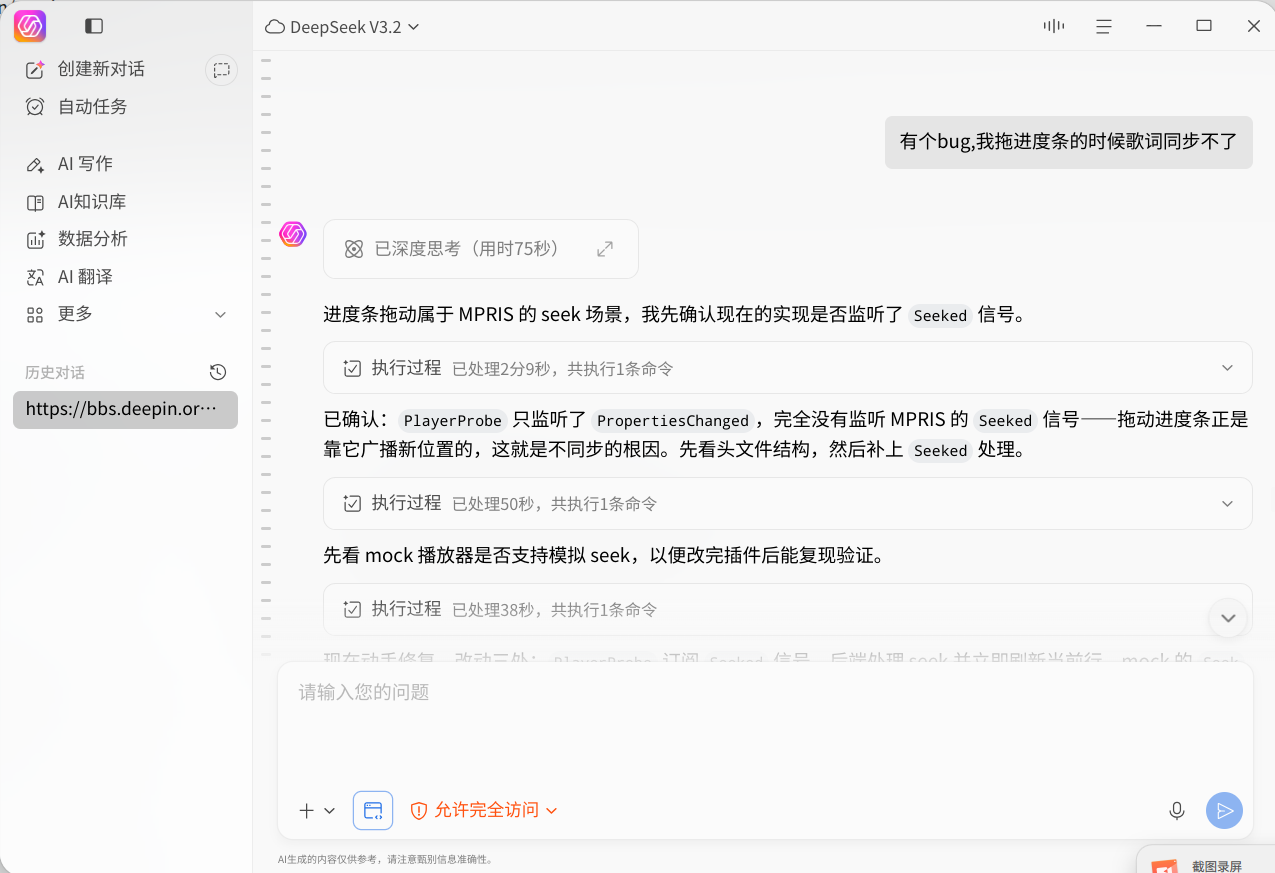Click the voice waveform icon in title bar
Screen dimensions: 1275x873
[x=1053, y=26]
